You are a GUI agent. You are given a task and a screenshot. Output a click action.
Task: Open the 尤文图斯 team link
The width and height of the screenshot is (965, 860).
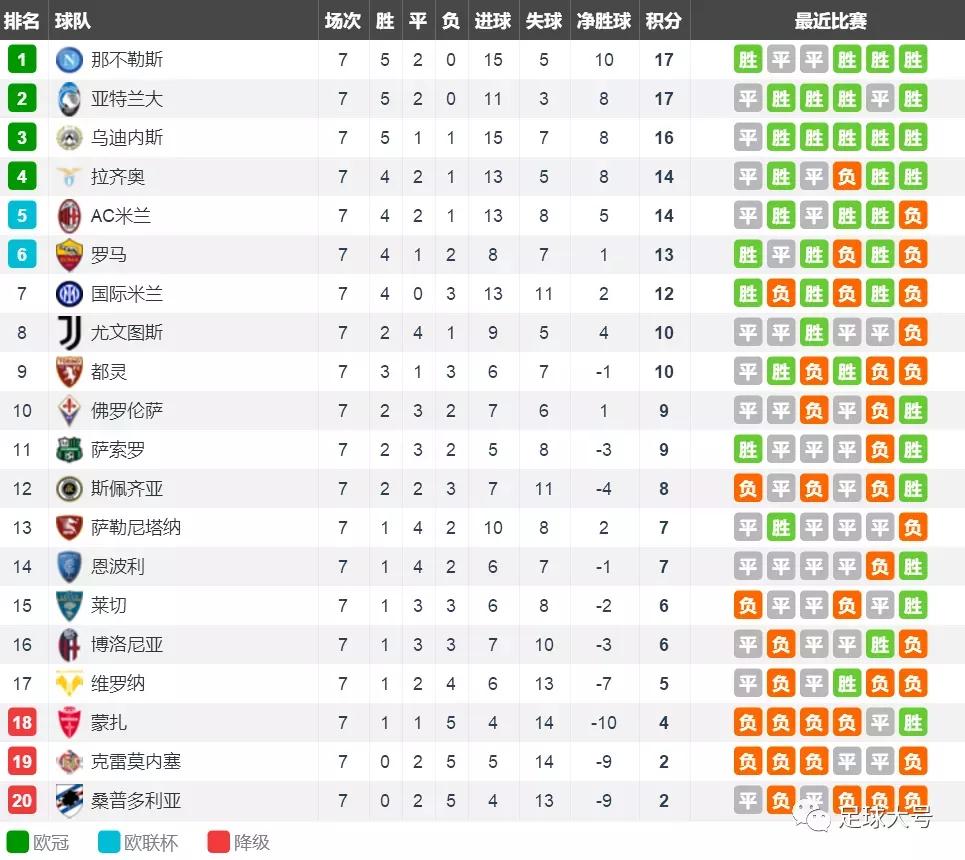click(127, 333)
